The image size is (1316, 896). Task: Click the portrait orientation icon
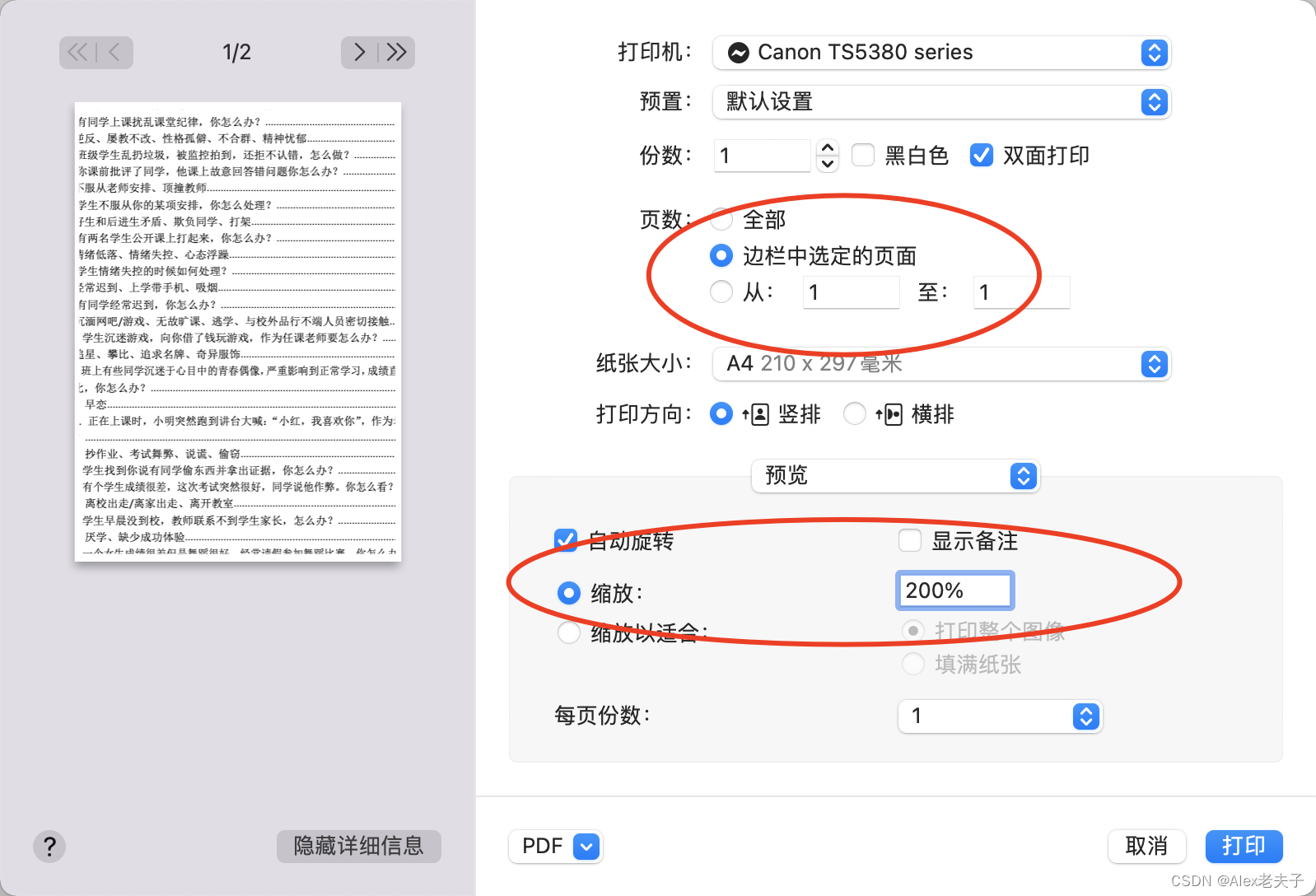[x=755, y=414]
